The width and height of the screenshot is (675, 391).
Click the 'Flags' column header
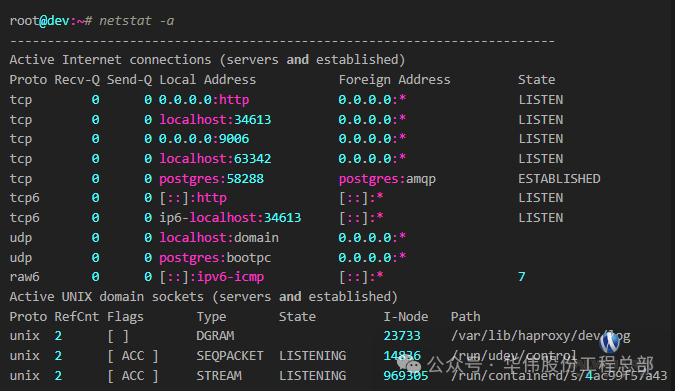125,317
